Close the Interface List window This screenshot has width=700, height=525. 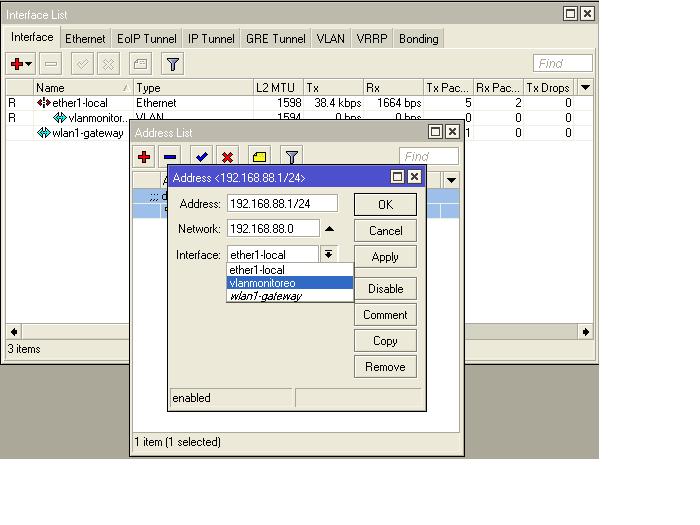588,14
